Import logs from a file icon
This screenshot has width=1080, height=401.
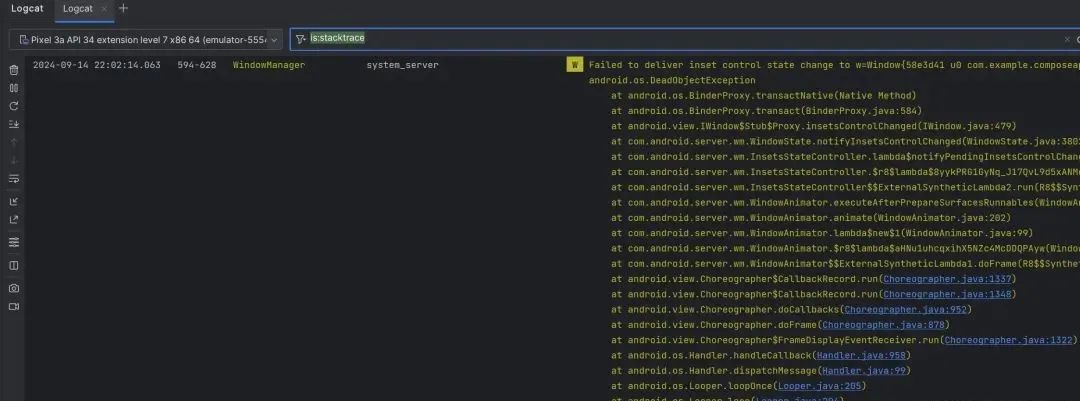point(13,201)
